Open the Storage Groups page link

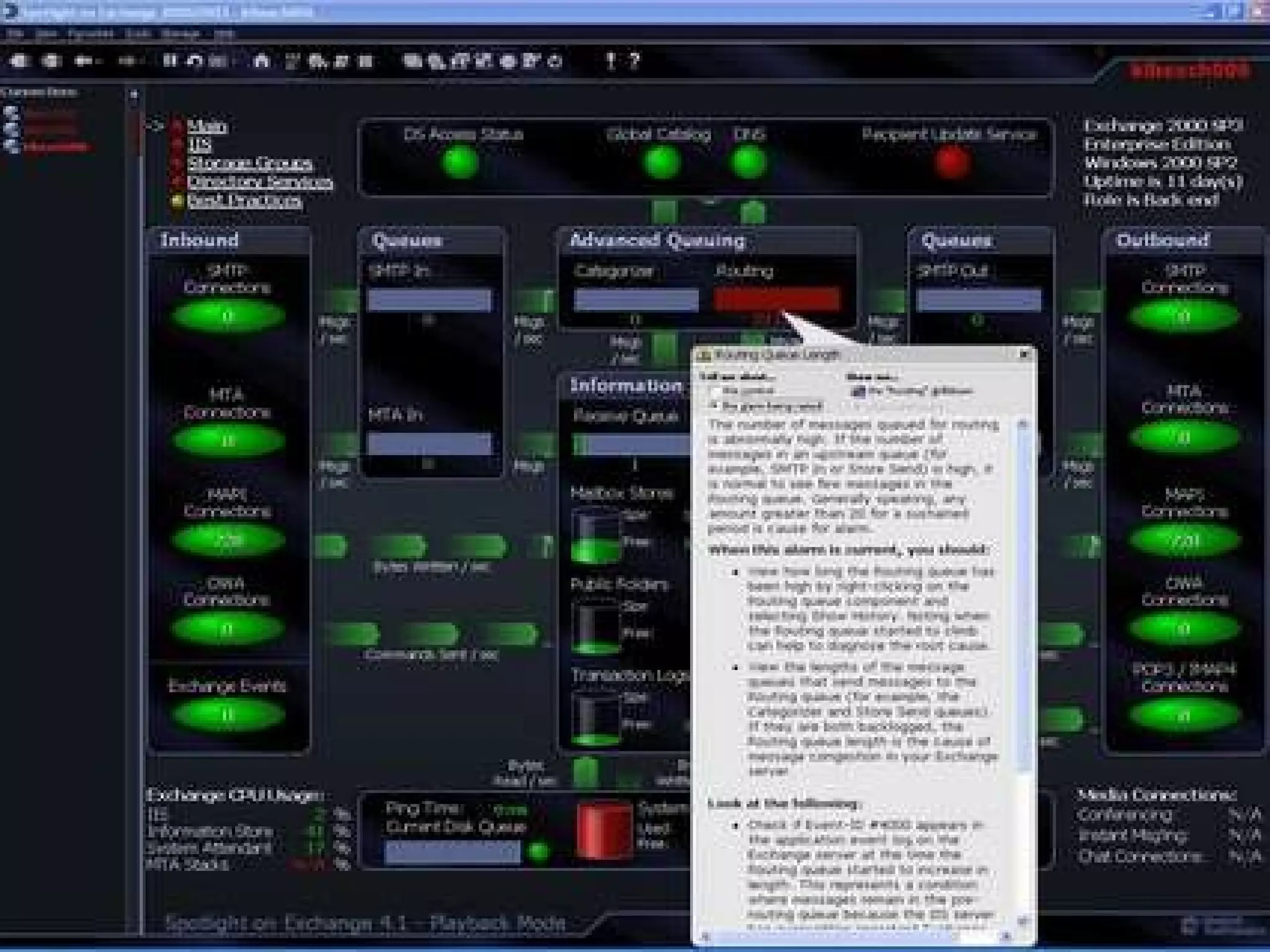pos(249,164)
